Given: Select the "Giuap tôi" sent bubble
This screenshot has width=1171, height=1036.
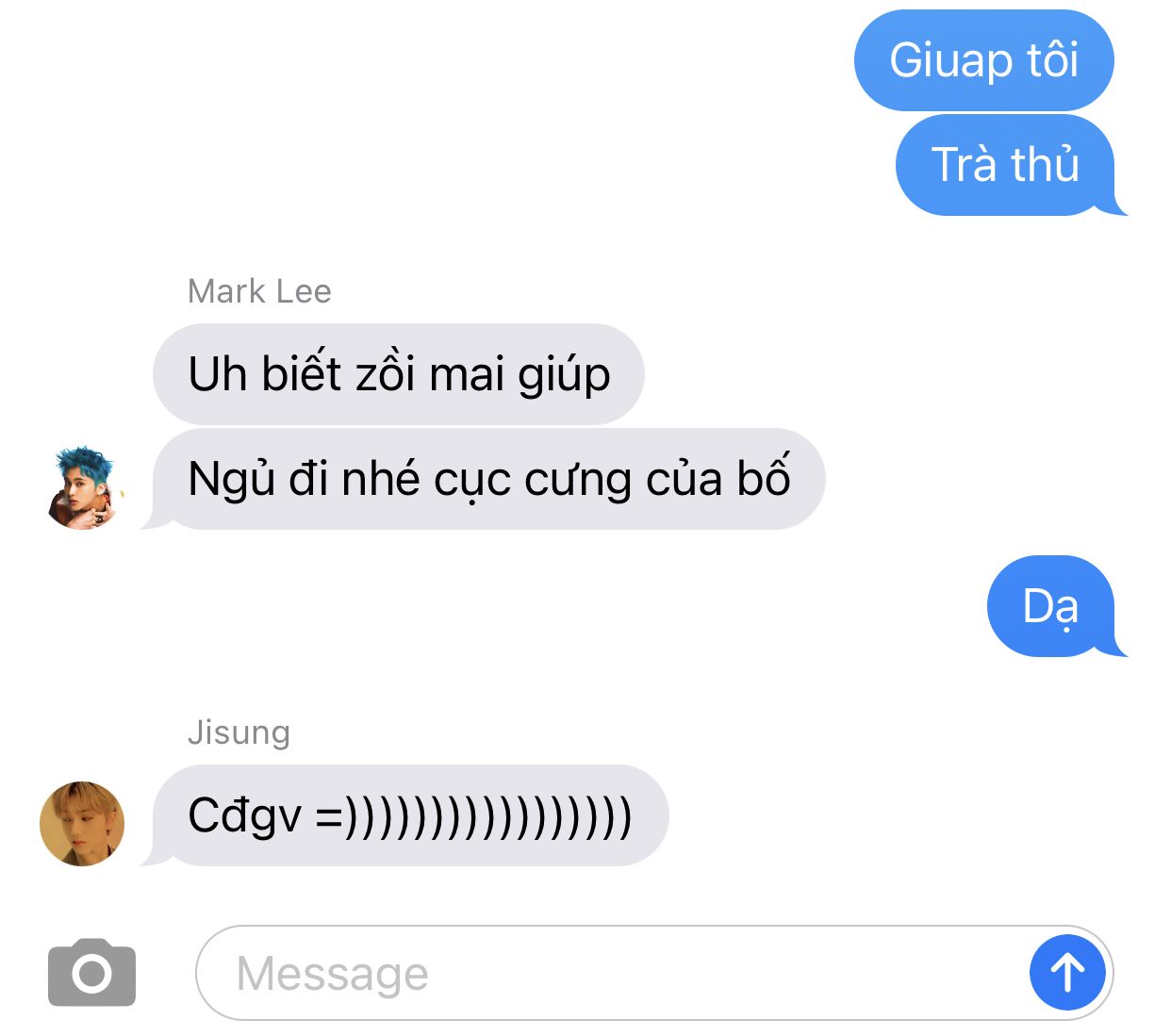Looking at the screenshot, I should coord(983,60).
